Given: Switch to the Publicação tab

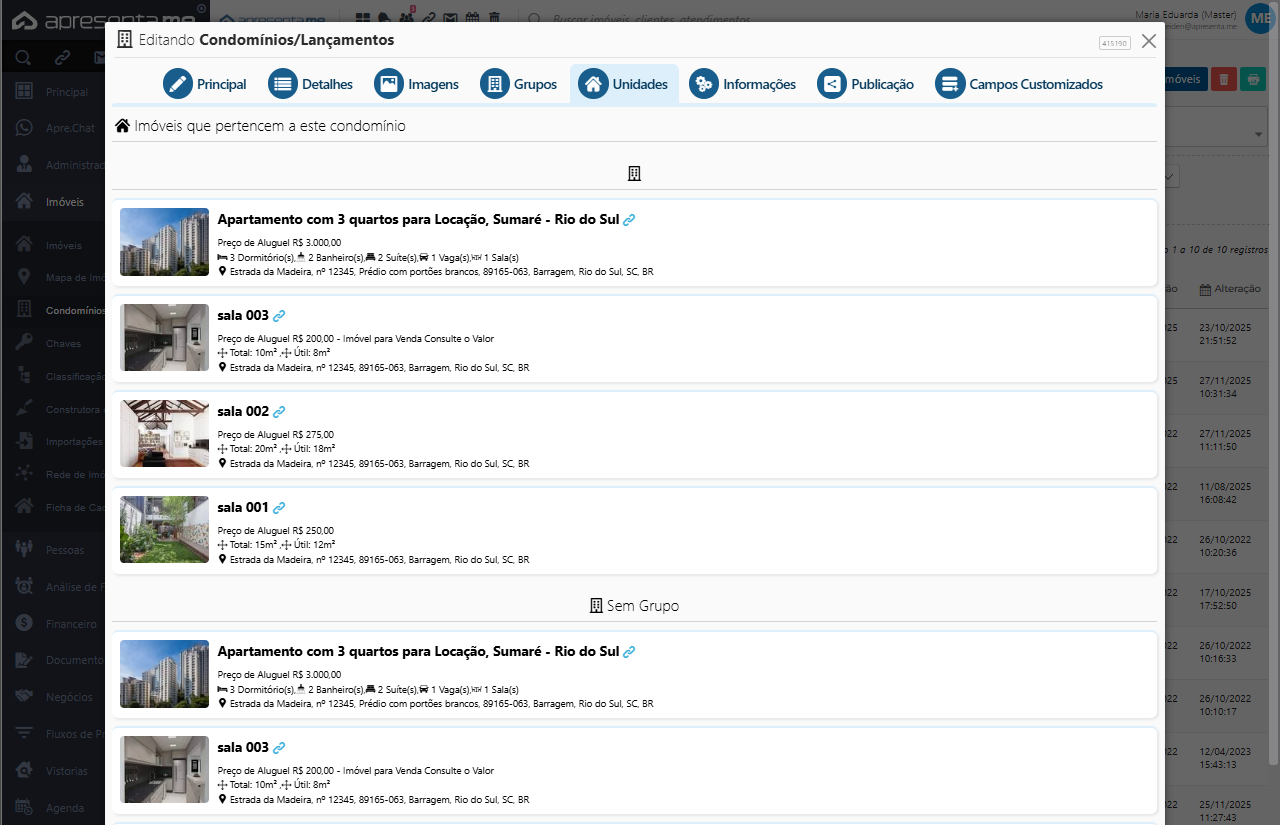Looking at the screenshot, I should [866, 84].
